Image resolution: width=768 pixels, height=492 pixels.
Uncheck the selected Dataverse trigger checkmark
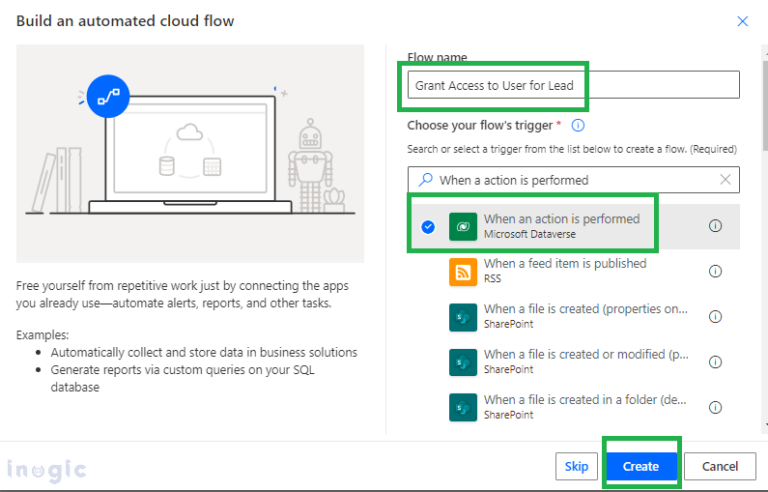tap(428, 227)
